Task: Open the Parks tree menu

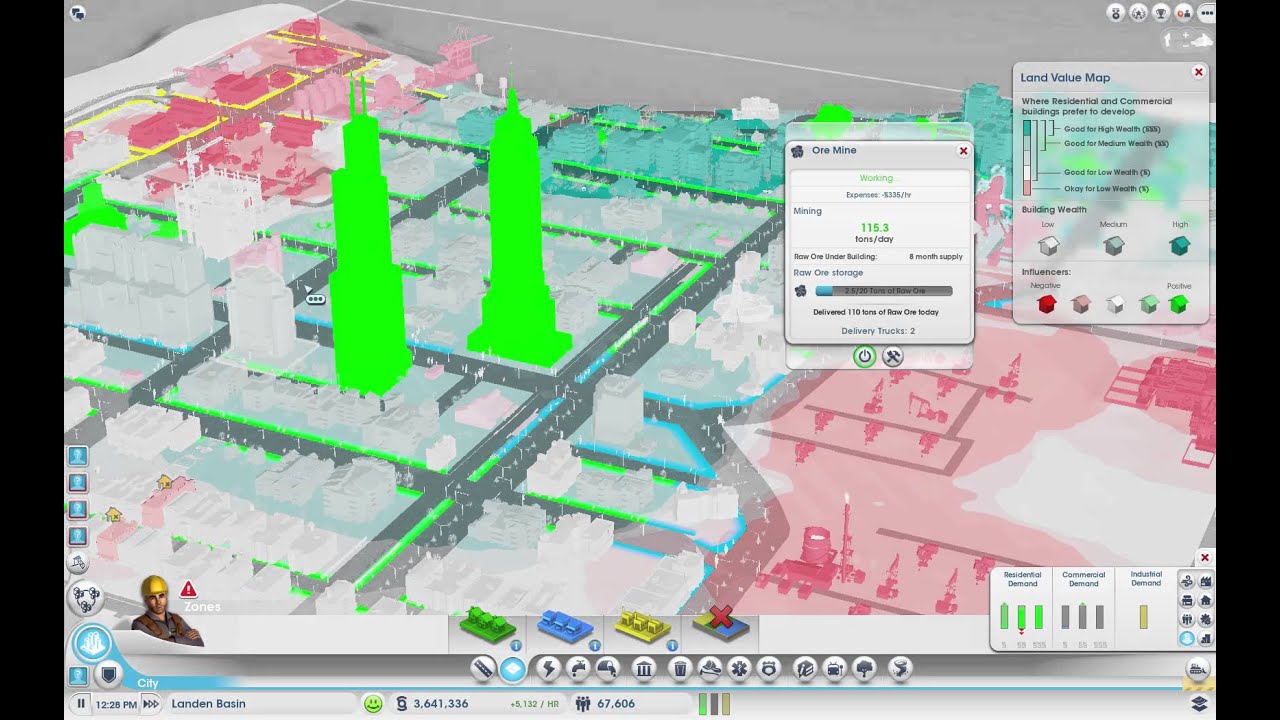Action: (865, 668)
